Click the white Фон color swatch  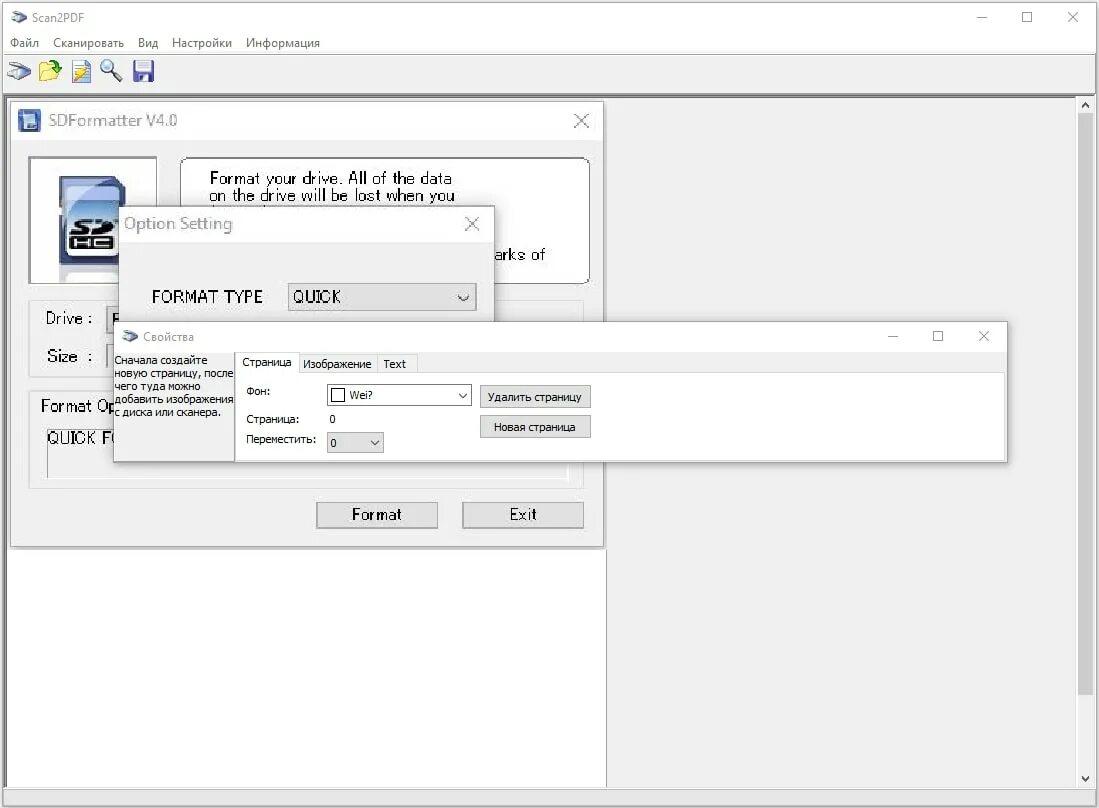click(x=338, y=395)
